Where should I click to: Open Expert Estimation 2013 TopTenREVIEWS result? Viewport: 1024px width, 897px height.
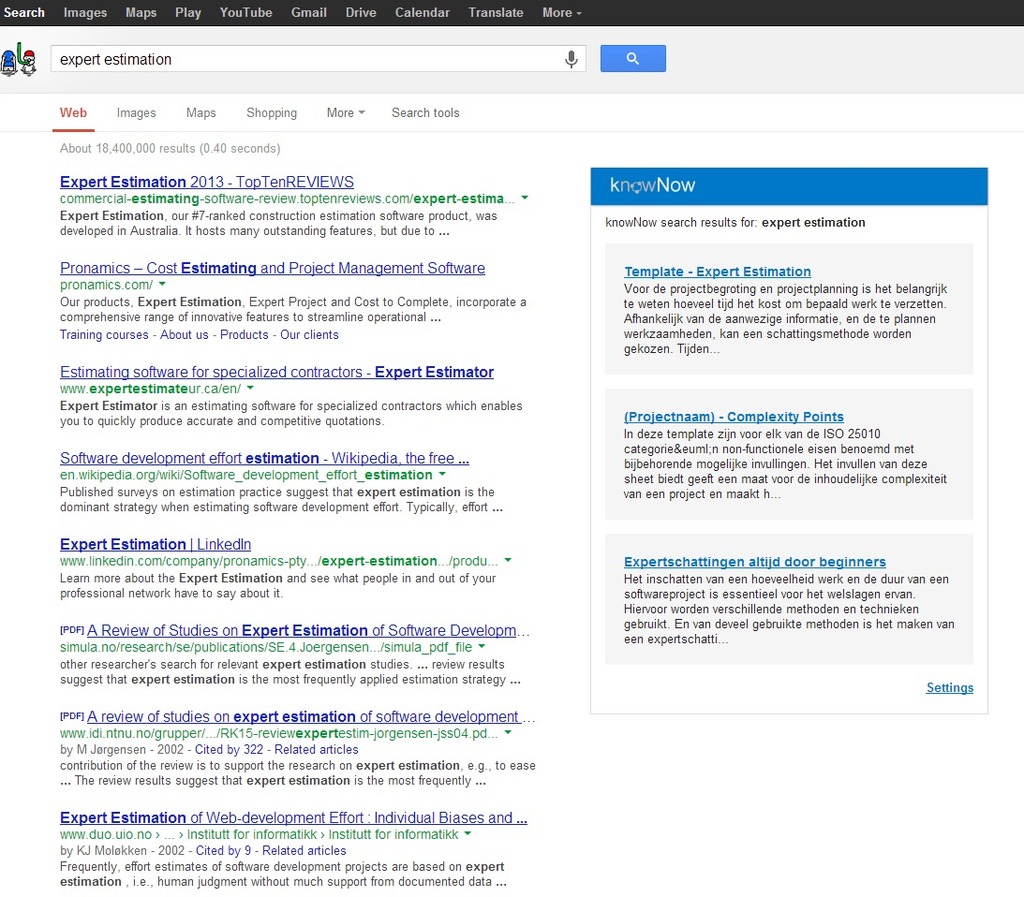coord(207,181)
